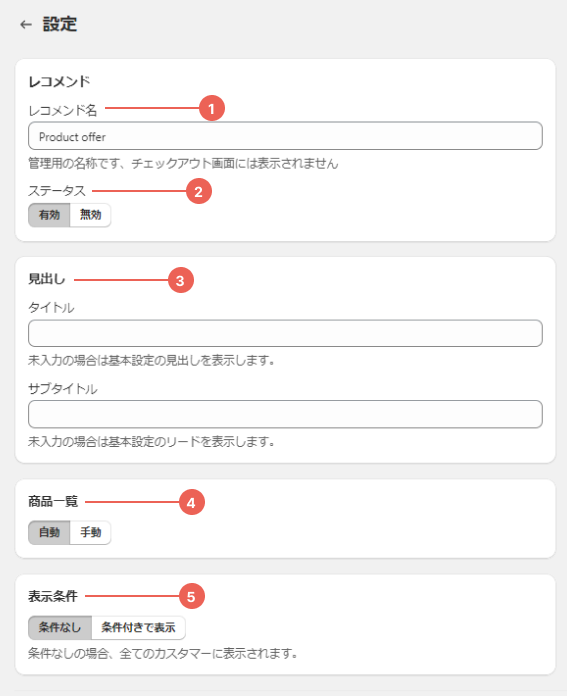Set status to 有効
The width and height of the screenshot is (567, 696).
tap(49, 215)
